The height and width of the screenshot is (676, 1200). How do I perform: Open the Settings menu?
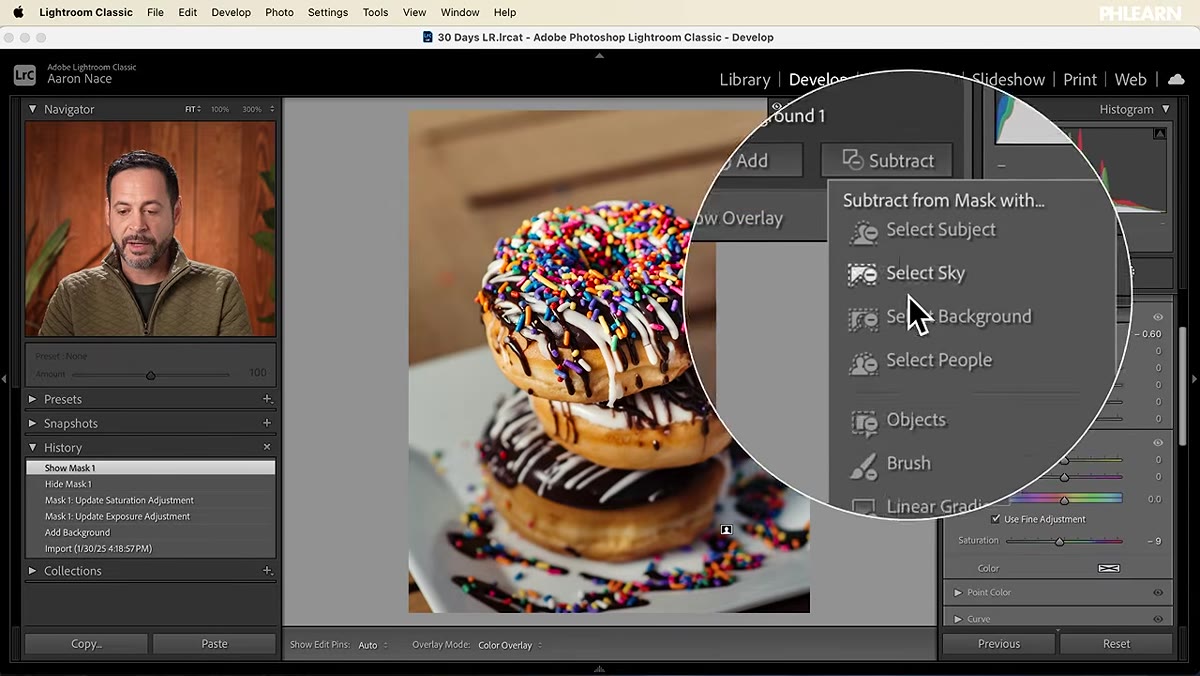point(328,12)
